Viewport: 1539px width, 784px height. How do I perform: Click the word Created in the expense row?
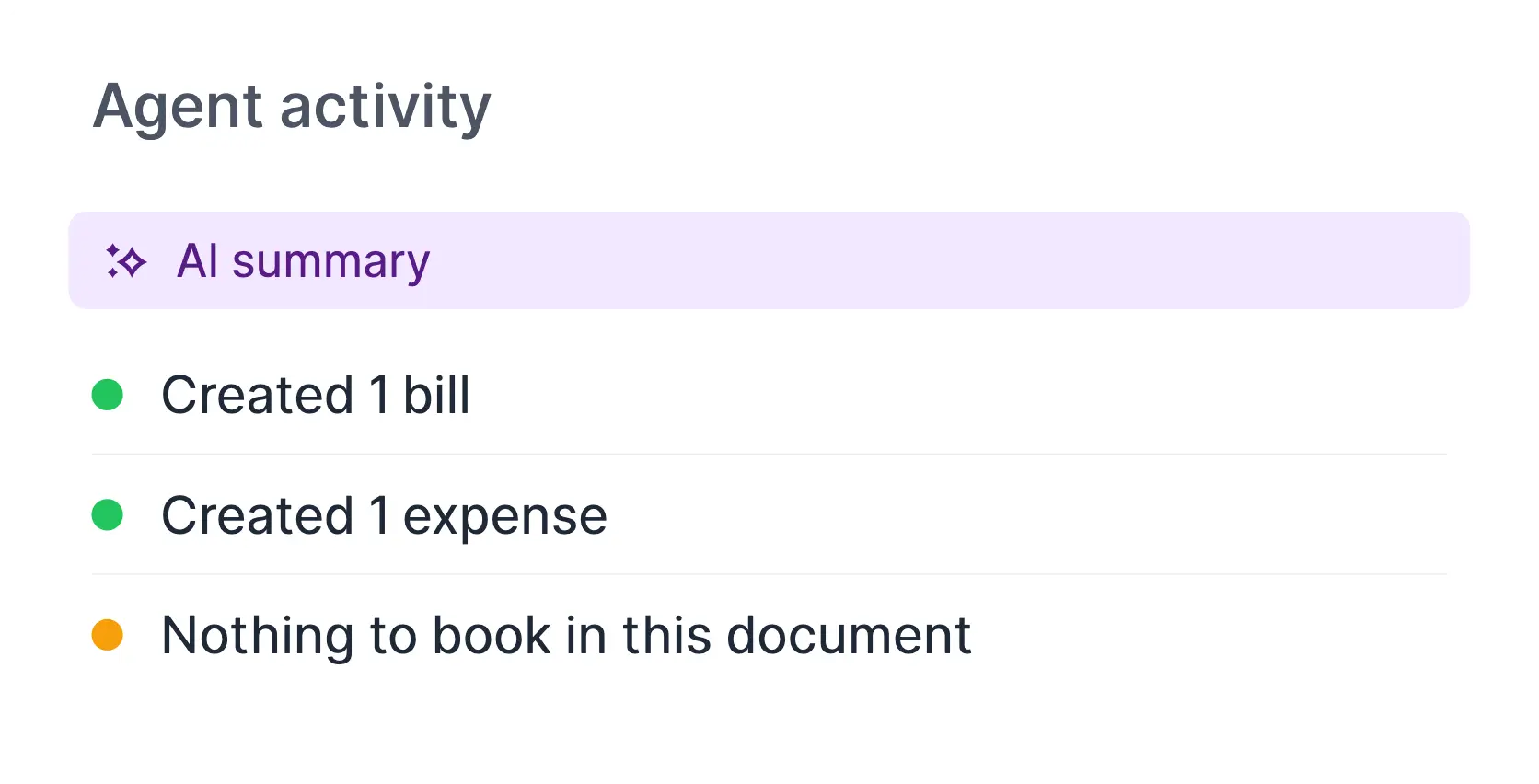[258, 515]
